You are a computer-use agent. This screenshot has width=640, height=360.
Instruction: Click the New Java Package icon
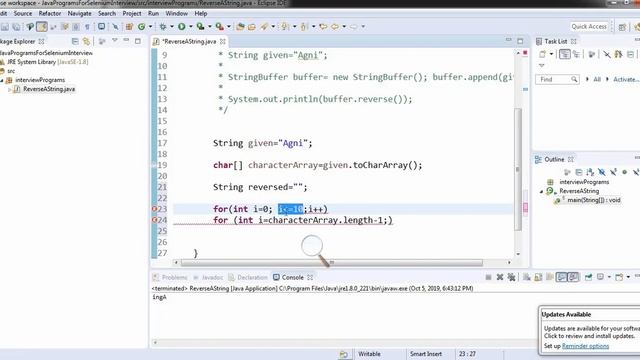coord(129,27)
